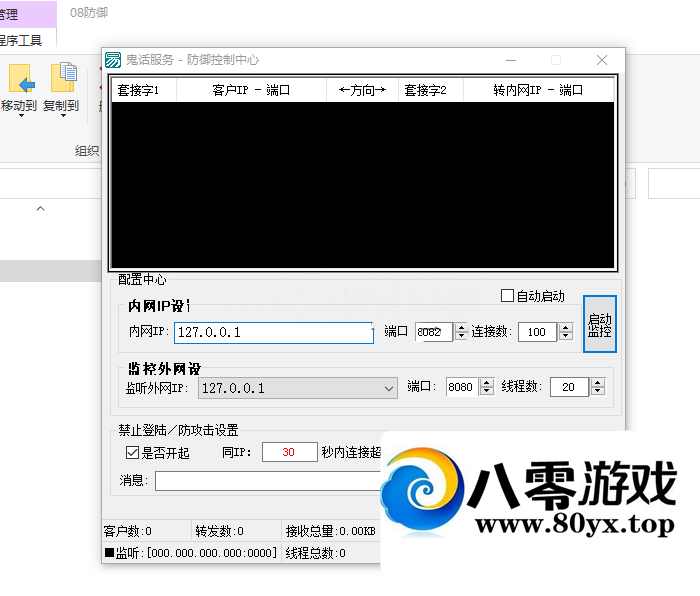Click the 同IP count input field
700x596 pixels.
pyautogui.click(x=288, y=452)
